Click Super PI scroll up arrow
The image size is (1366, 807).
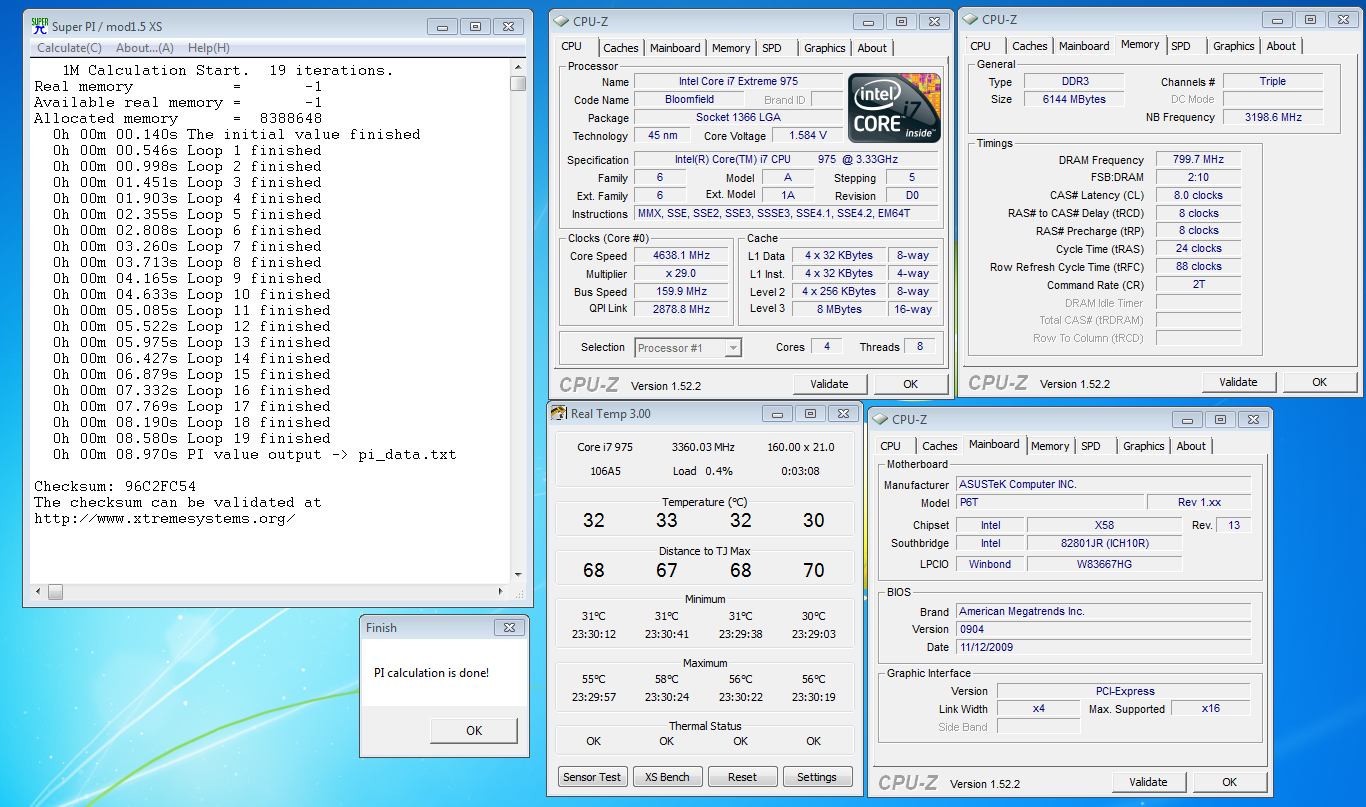[518, 66]
